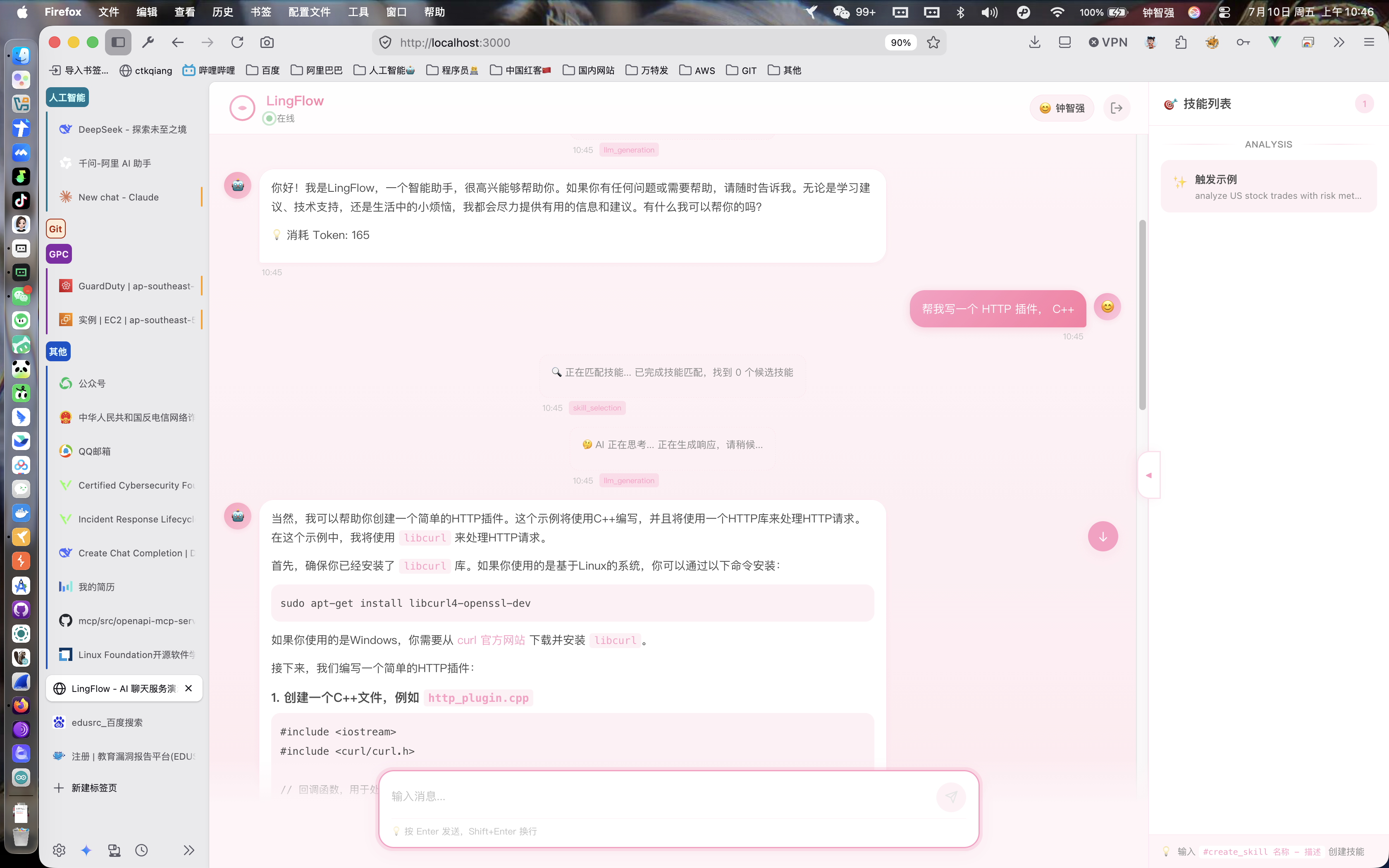The image size is (1389, 868).
Task: Open the Firefox downloads icon
Action: (x=1035, y=43)
